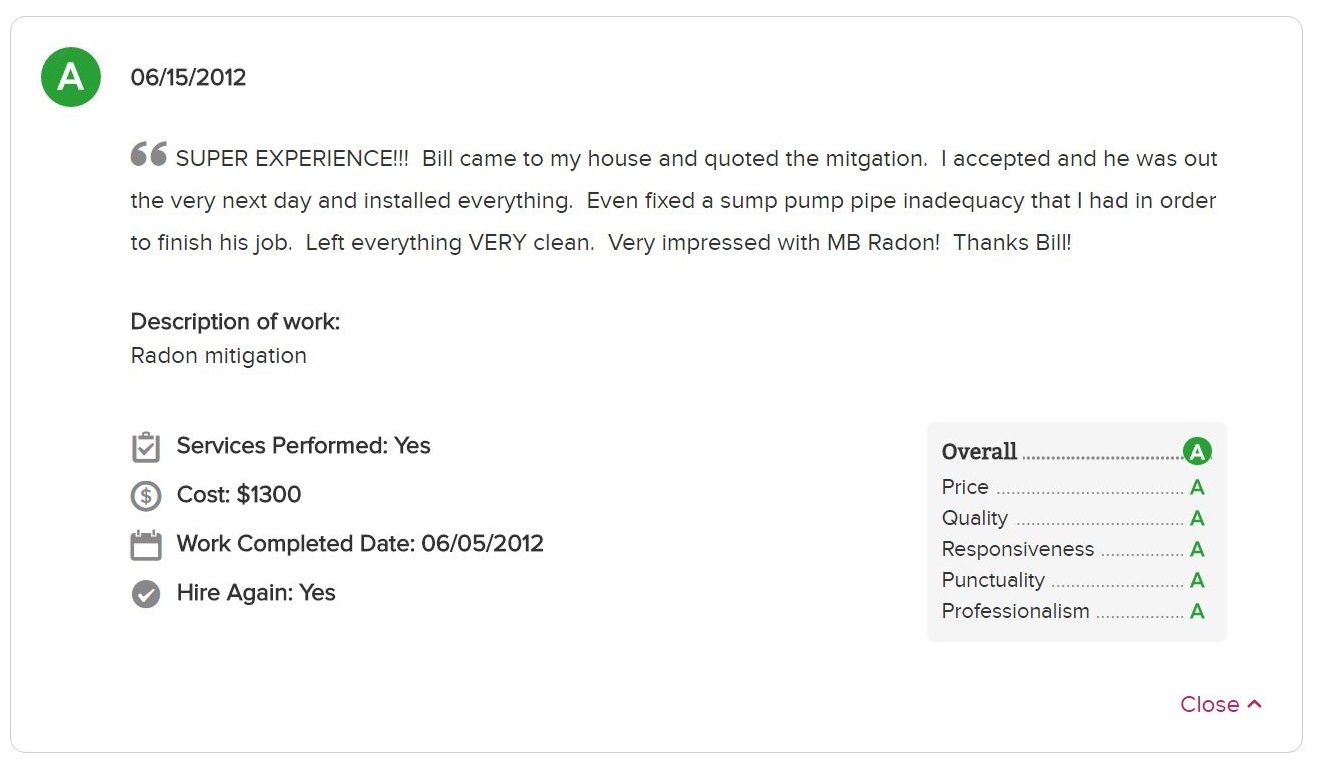Click the Cost: $1300 text
This screenshot has width=1317, height=761.
tap(239, 495)
